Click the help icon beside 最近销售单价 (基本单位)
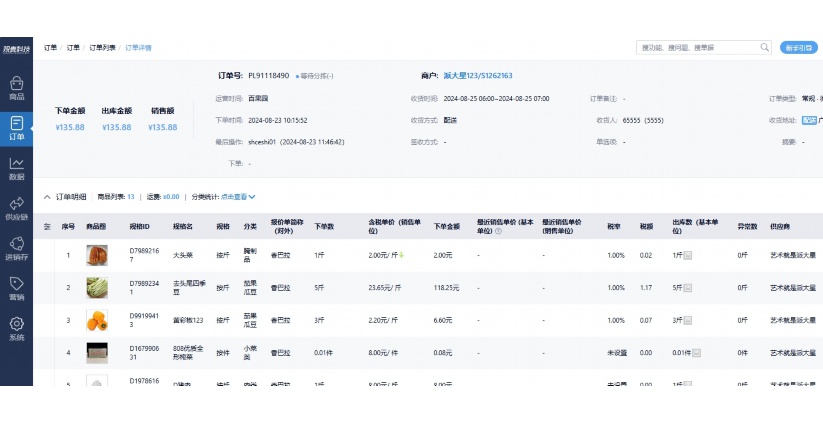The height and width of the screenshot is (423, 823). point(498,231)
